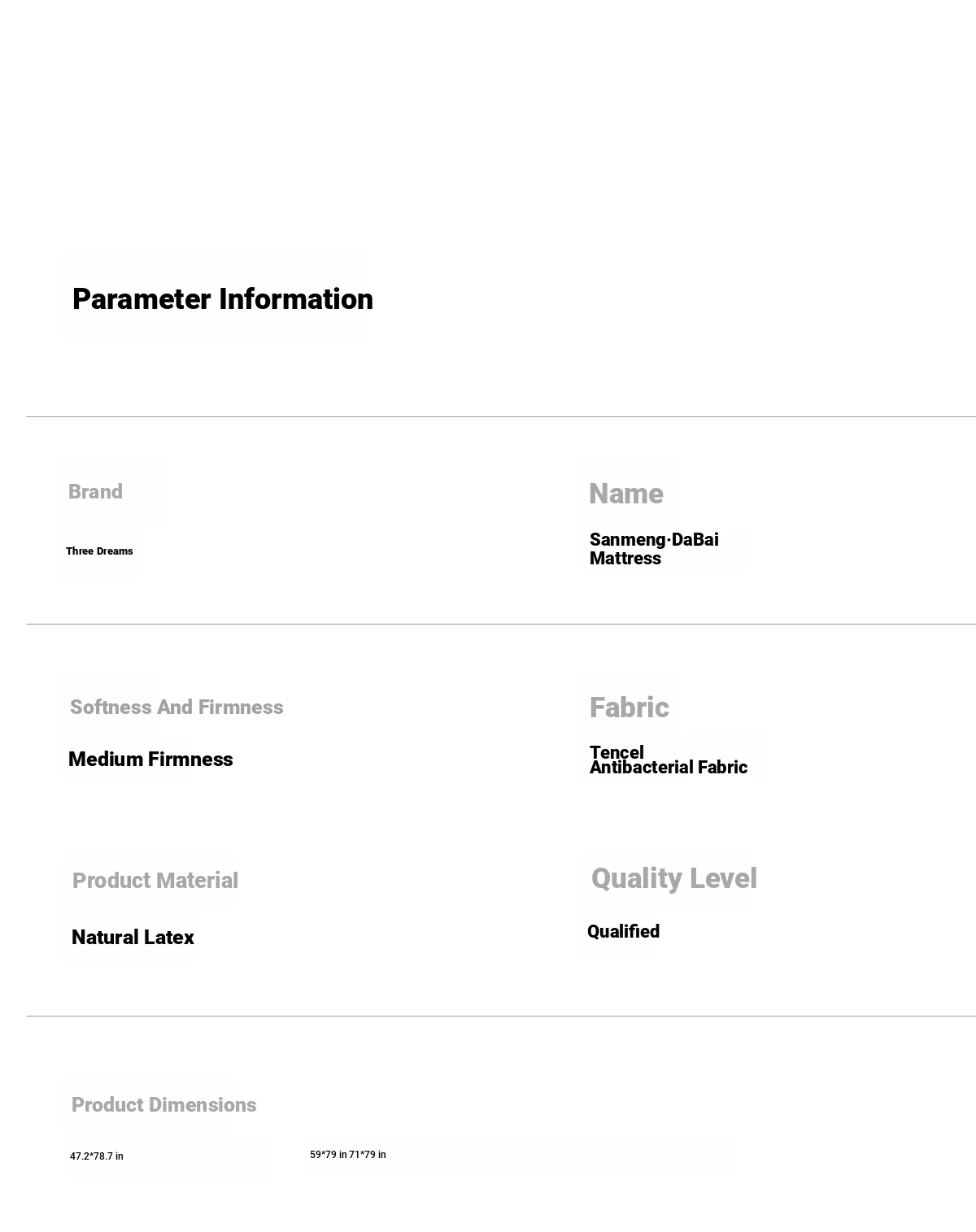Click the word Tencel in fabric value
Image resolution: width=976 pixels, height=1232 pixels.
coord(617,752)
